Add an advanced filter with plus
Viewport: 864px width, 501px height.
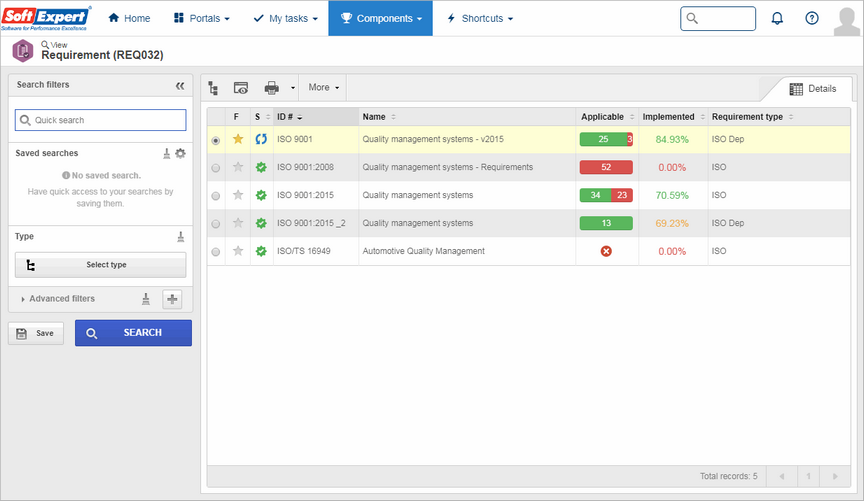172,299
